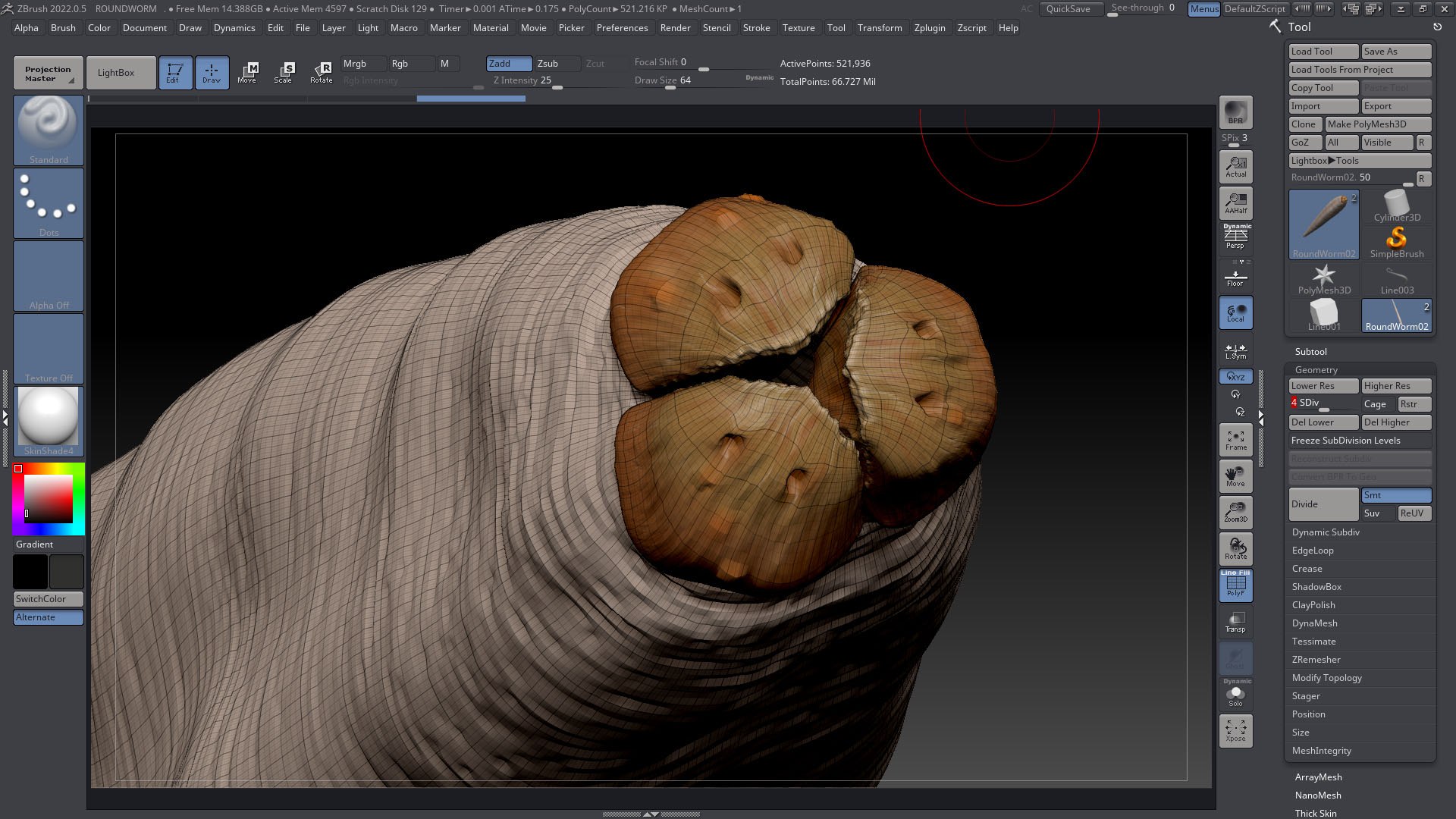
Task: Pick the Rotate transform icon in top toolbar
Action: pyautogui.click(x=321, y=73)
